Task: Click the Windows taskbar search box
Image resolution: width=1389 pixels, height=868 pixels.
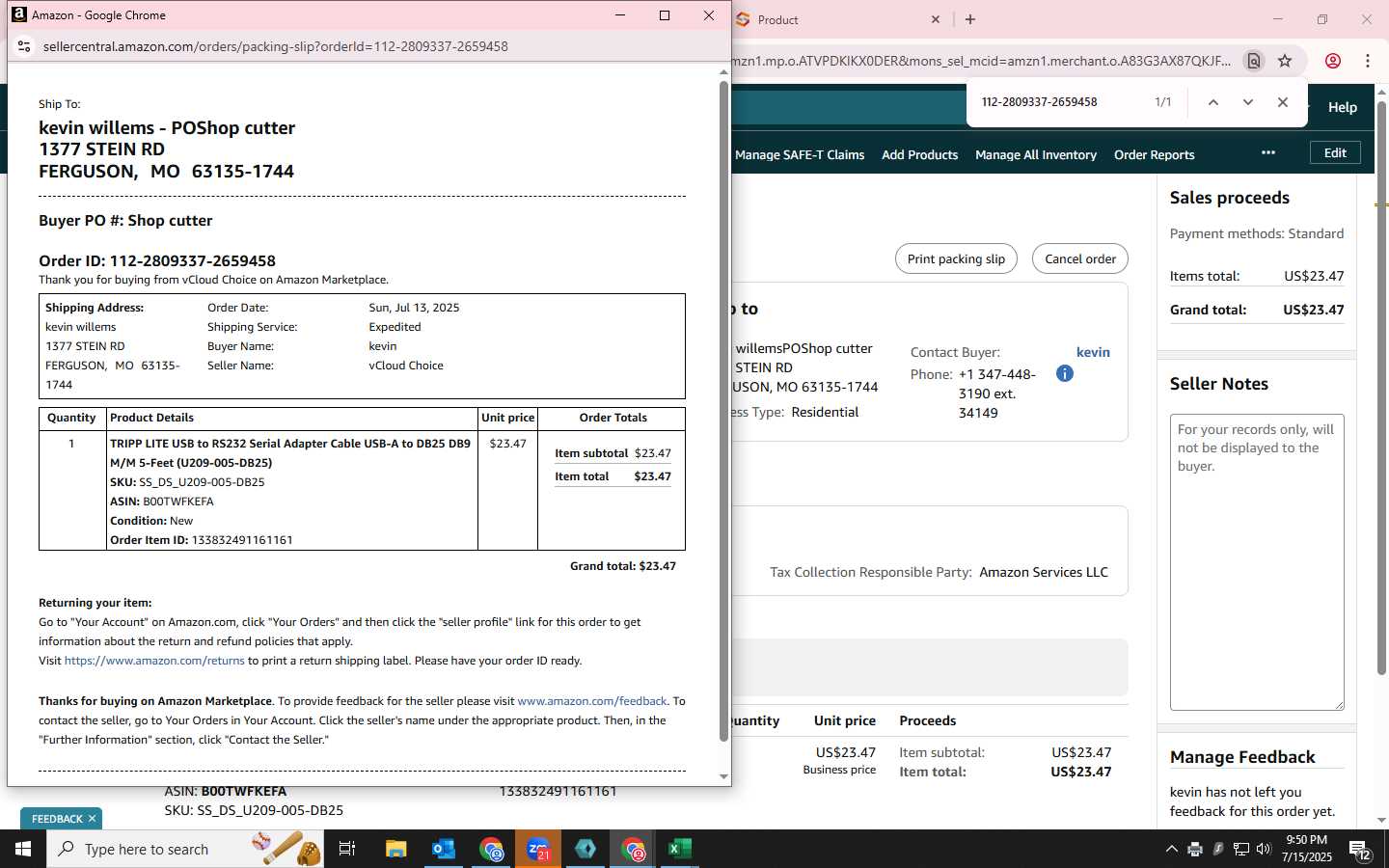Action: (186, 849)
